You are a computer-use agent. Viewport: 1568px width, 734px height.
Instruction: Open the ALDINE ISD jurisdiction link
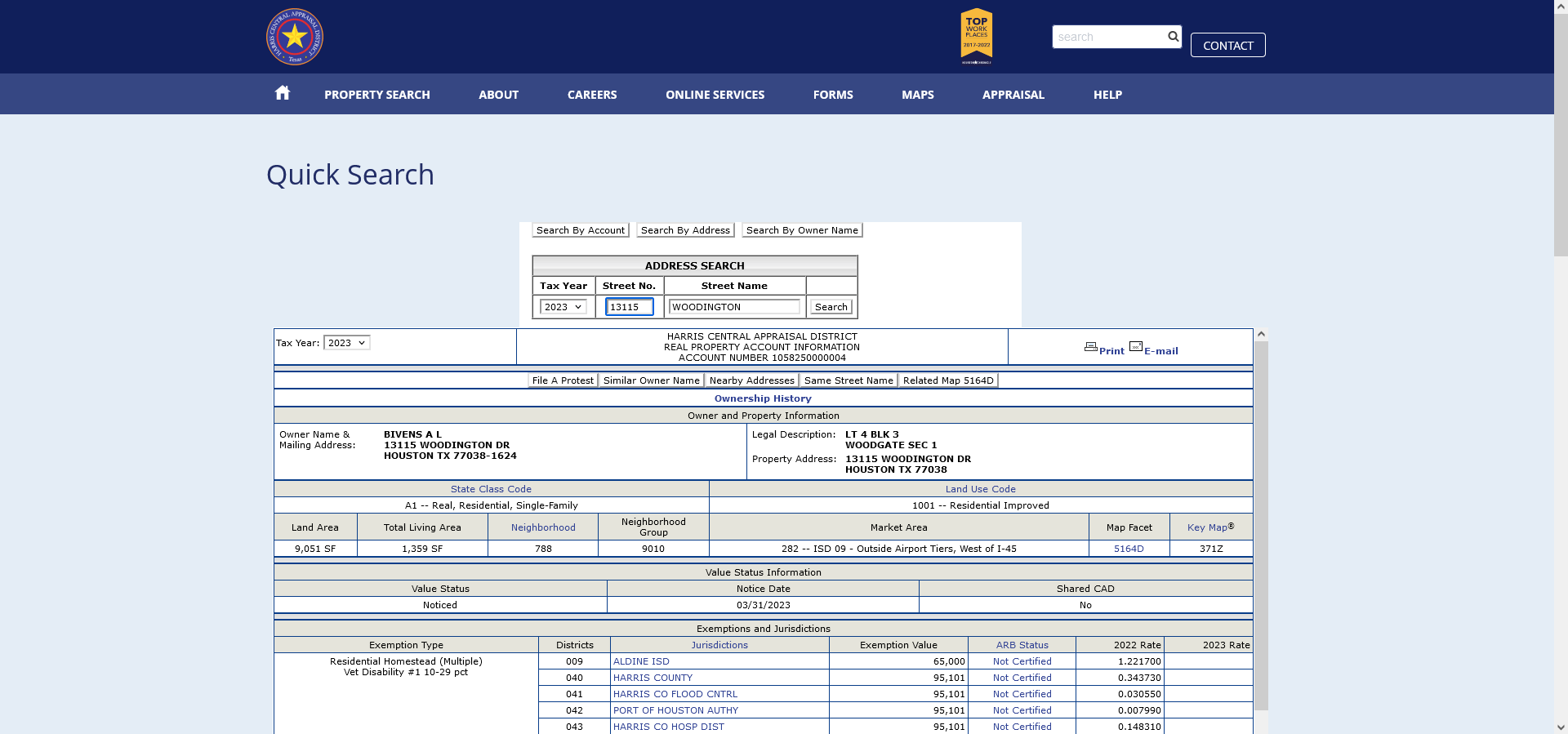(641, 661)
